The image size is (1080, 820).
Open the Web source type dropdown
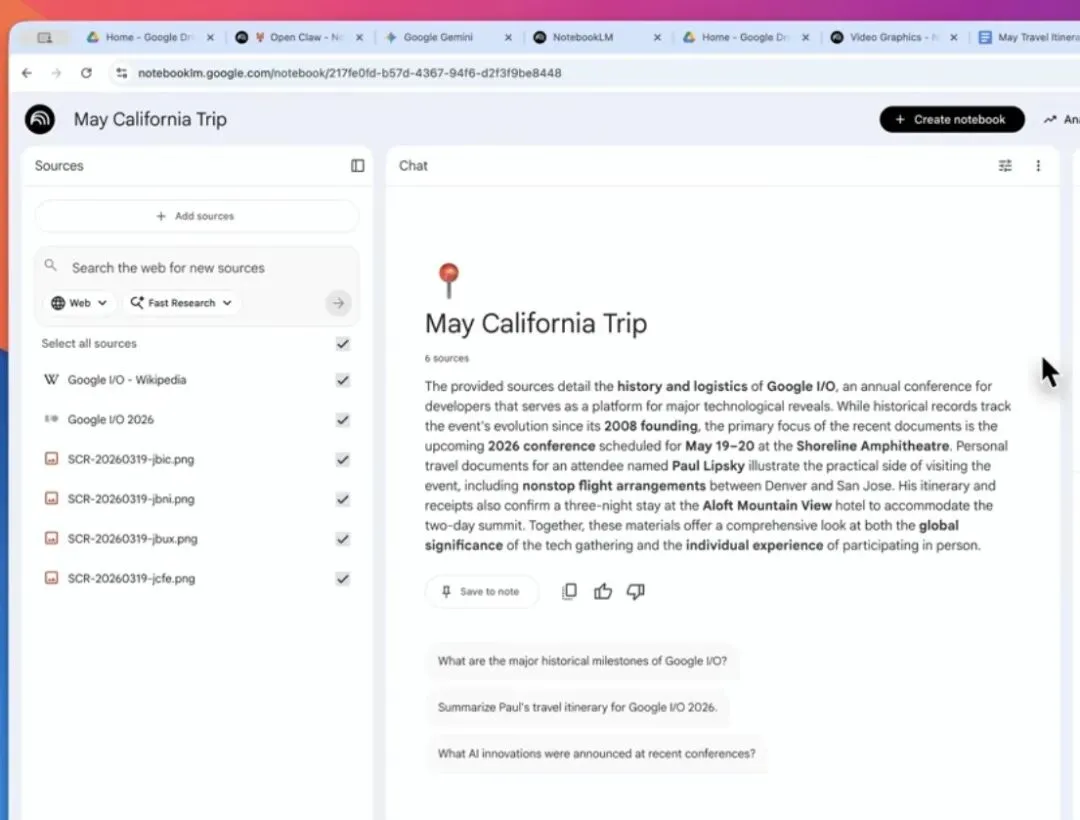point(79,303)
